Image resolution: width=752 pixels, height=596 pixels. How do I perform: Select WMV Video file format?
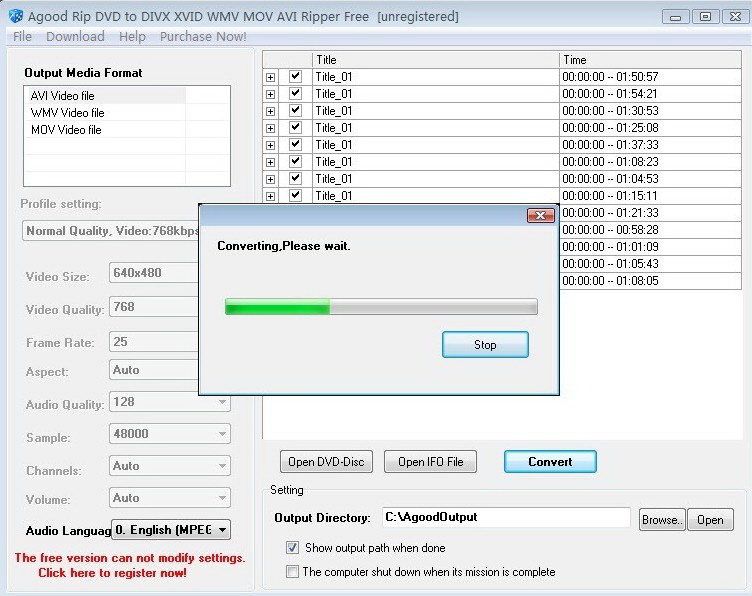pos(105,113)
